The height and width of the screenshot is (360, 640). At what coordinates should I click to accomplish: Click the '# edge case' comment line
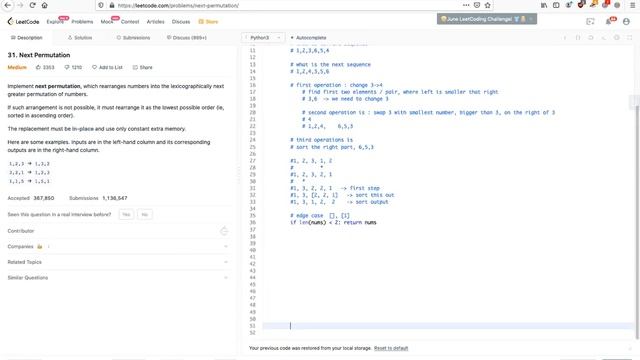click(x=320, y=216)
